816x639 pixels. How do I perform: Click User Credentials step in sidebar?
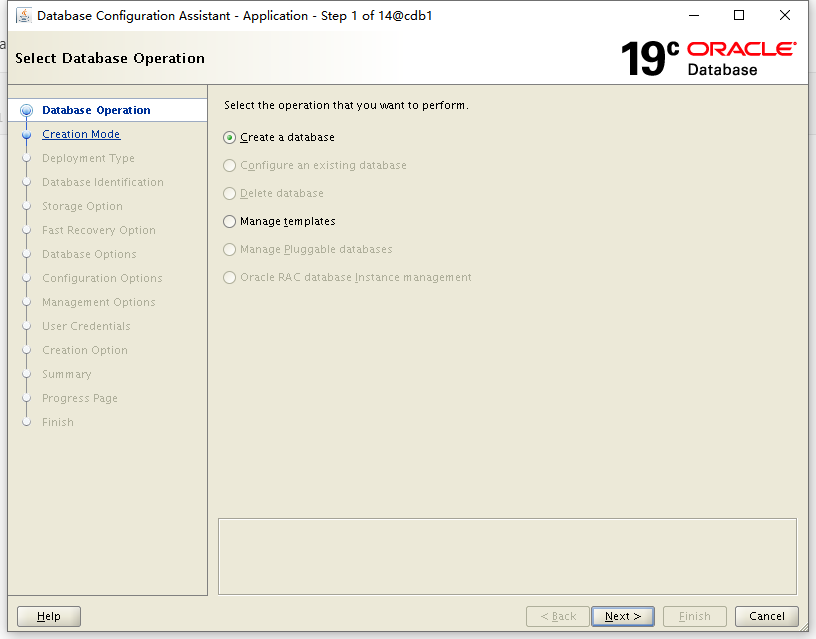point(86,326)
